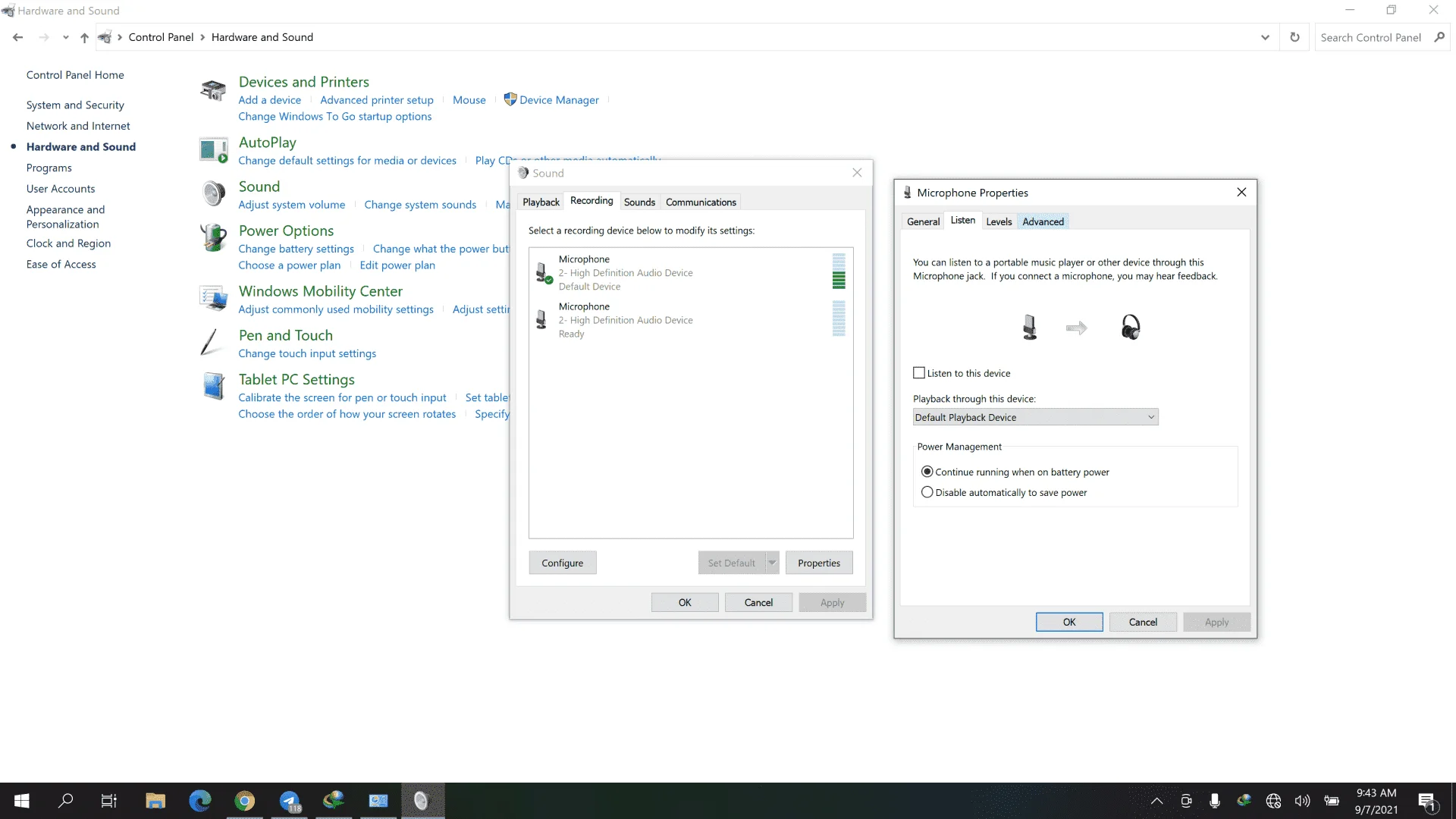
Task: Click OK in the Sound dialog
Action: [x=685, y=602]
